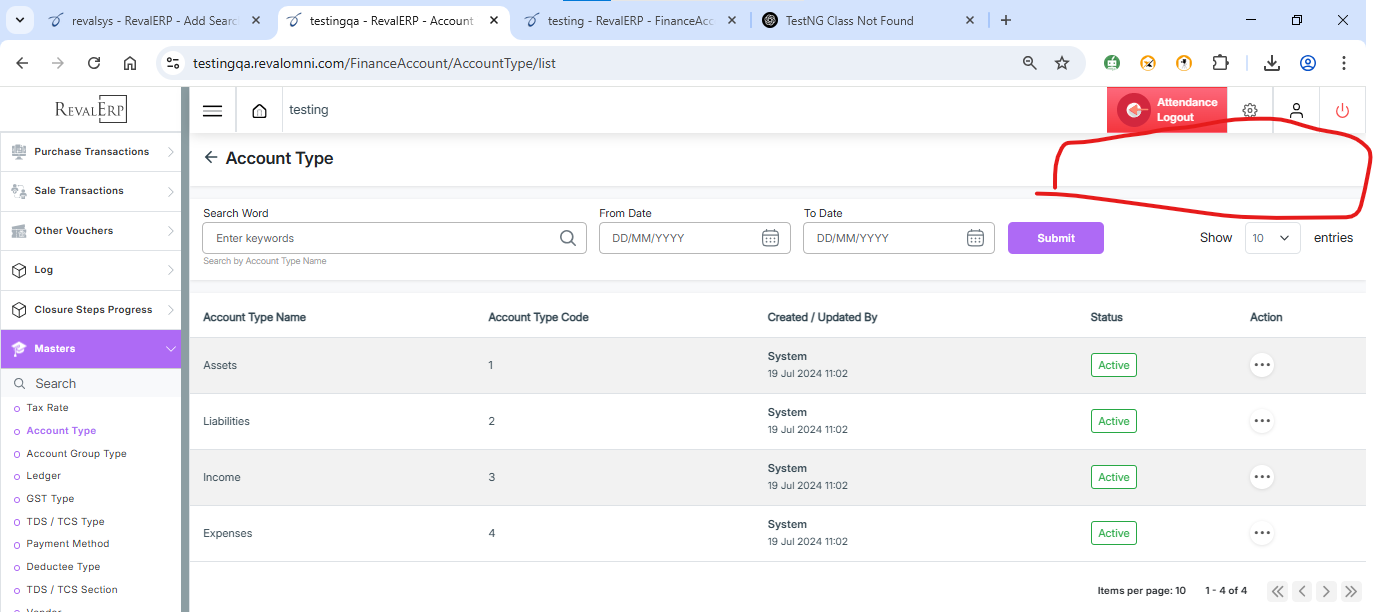The width and height of the screenshot is (1374, 612).
Task: Click the red power logout icon
Action: (1342, 111)
